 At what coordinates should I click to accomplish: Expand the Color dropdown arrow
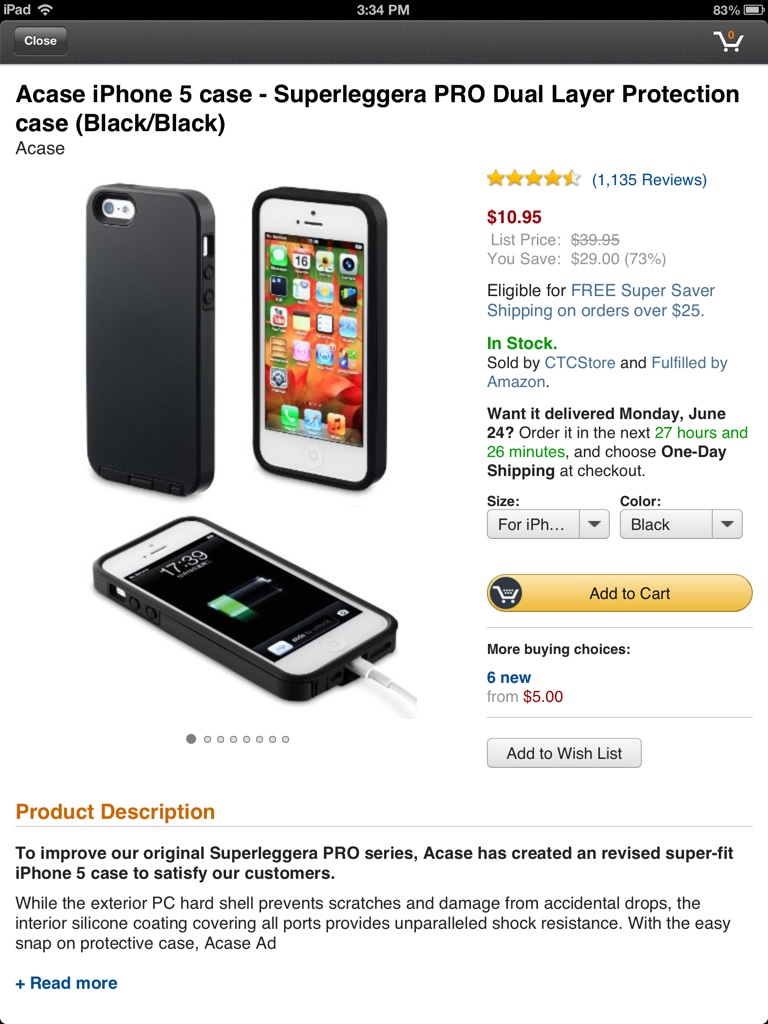pyautogui.click(x=727, y=524)
